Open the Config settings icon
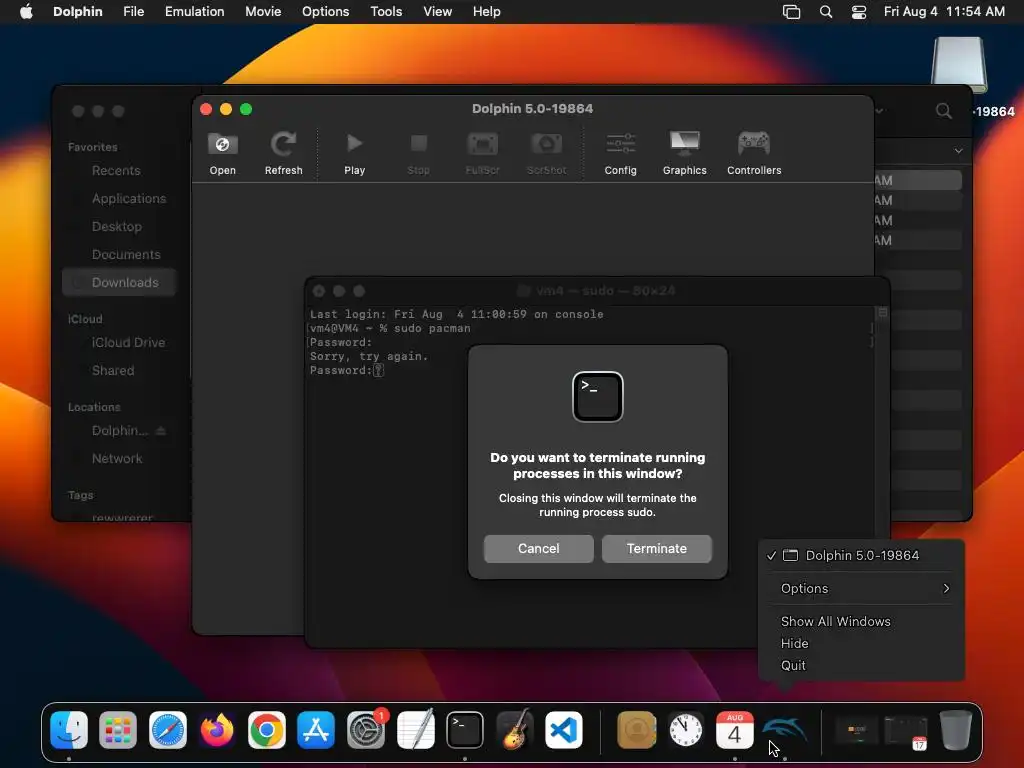 pos(620,143)
